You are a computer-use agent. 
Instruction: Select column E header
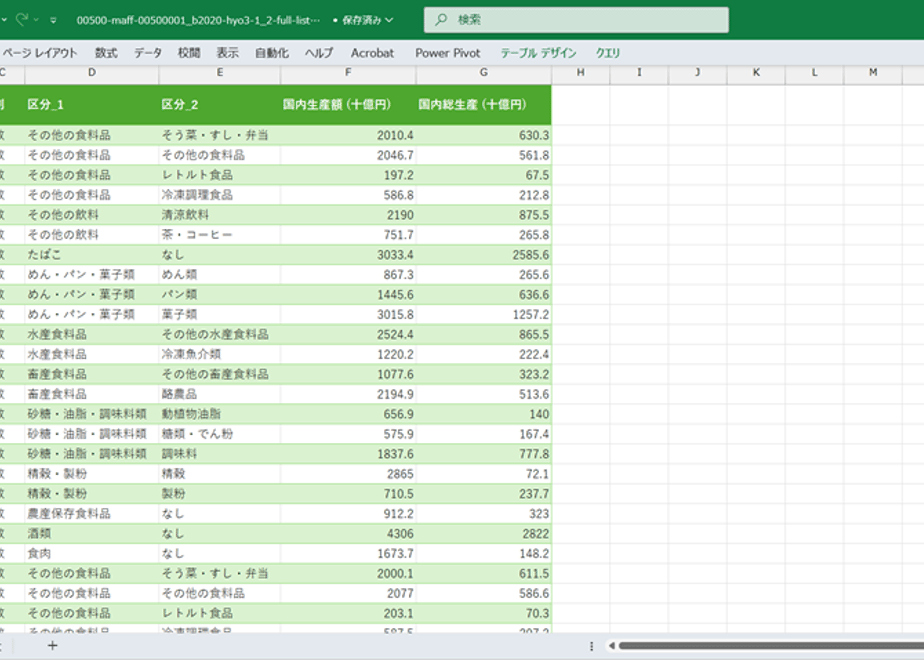pos(220,72)
